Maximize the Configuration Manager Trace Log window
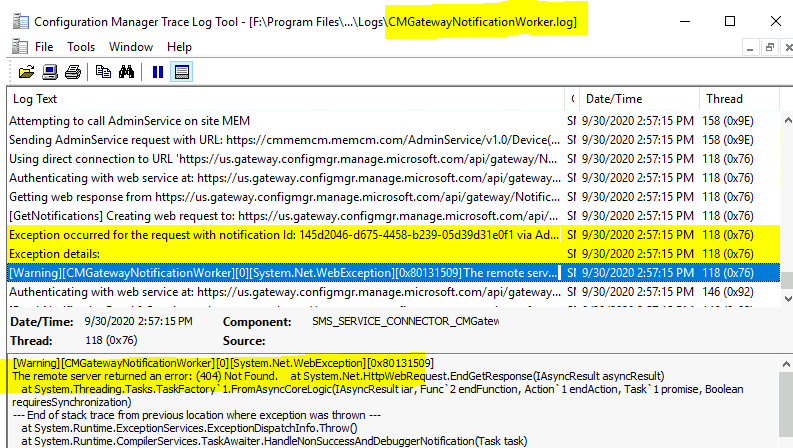Image resolution: width=793 pixels, height=448 pixels. (x=730, y=21)
